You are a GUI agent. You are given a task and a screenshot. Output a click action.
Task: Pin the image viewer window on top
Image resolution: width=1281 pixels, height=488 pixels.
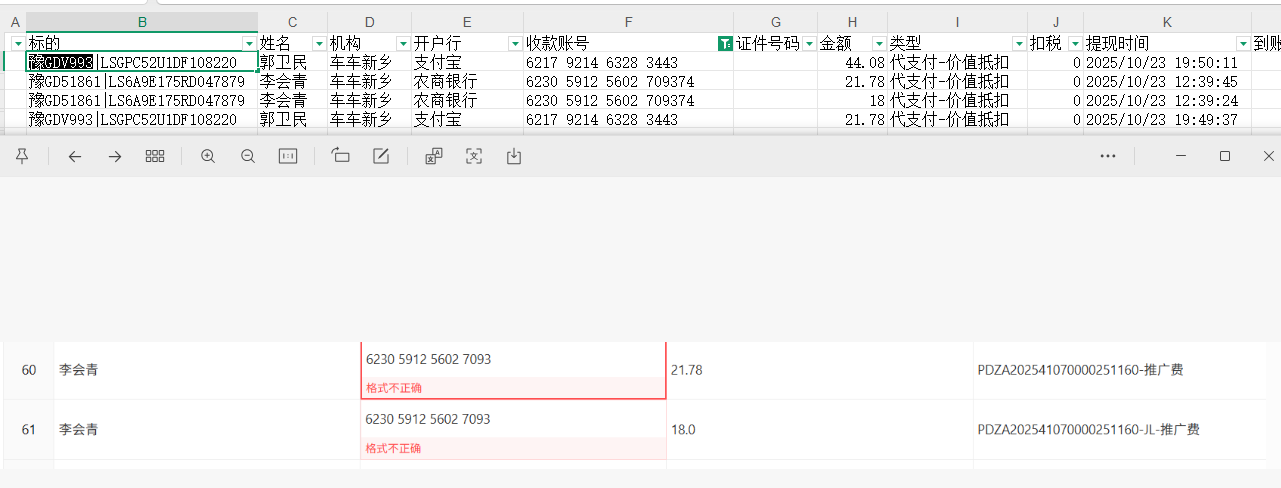pos(22,156)
